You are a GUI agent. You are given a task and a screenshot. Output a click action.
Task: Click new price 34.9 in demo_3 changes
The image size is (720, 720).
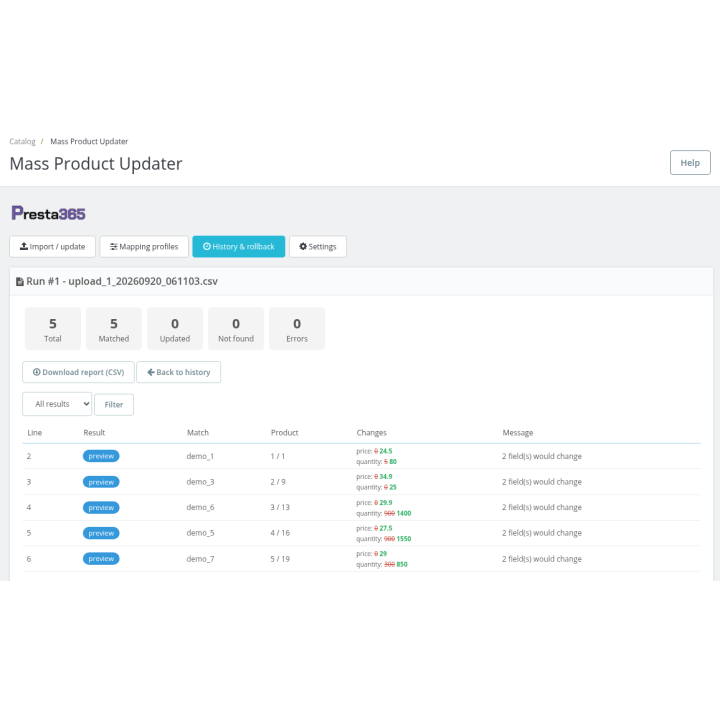pyautogui.click(x=386, y=477)
